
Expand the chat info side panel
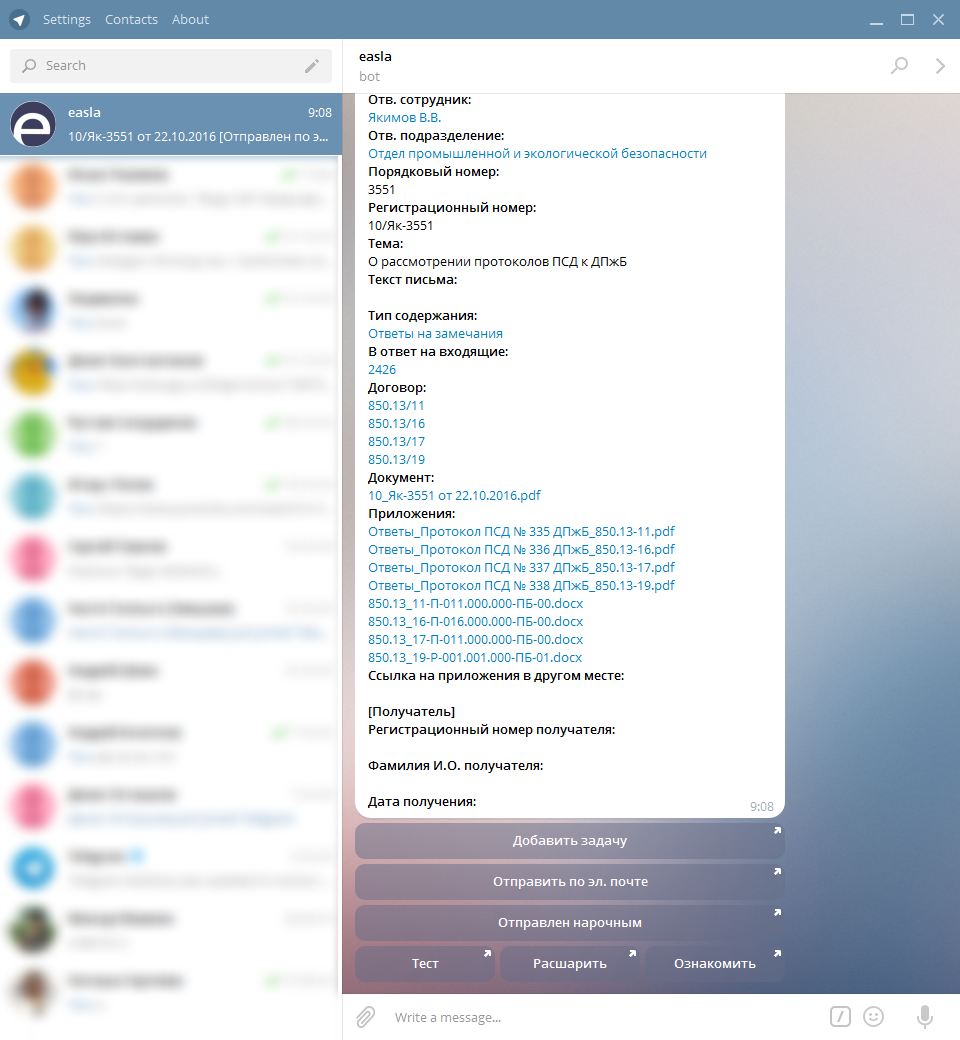pos(939,66)
